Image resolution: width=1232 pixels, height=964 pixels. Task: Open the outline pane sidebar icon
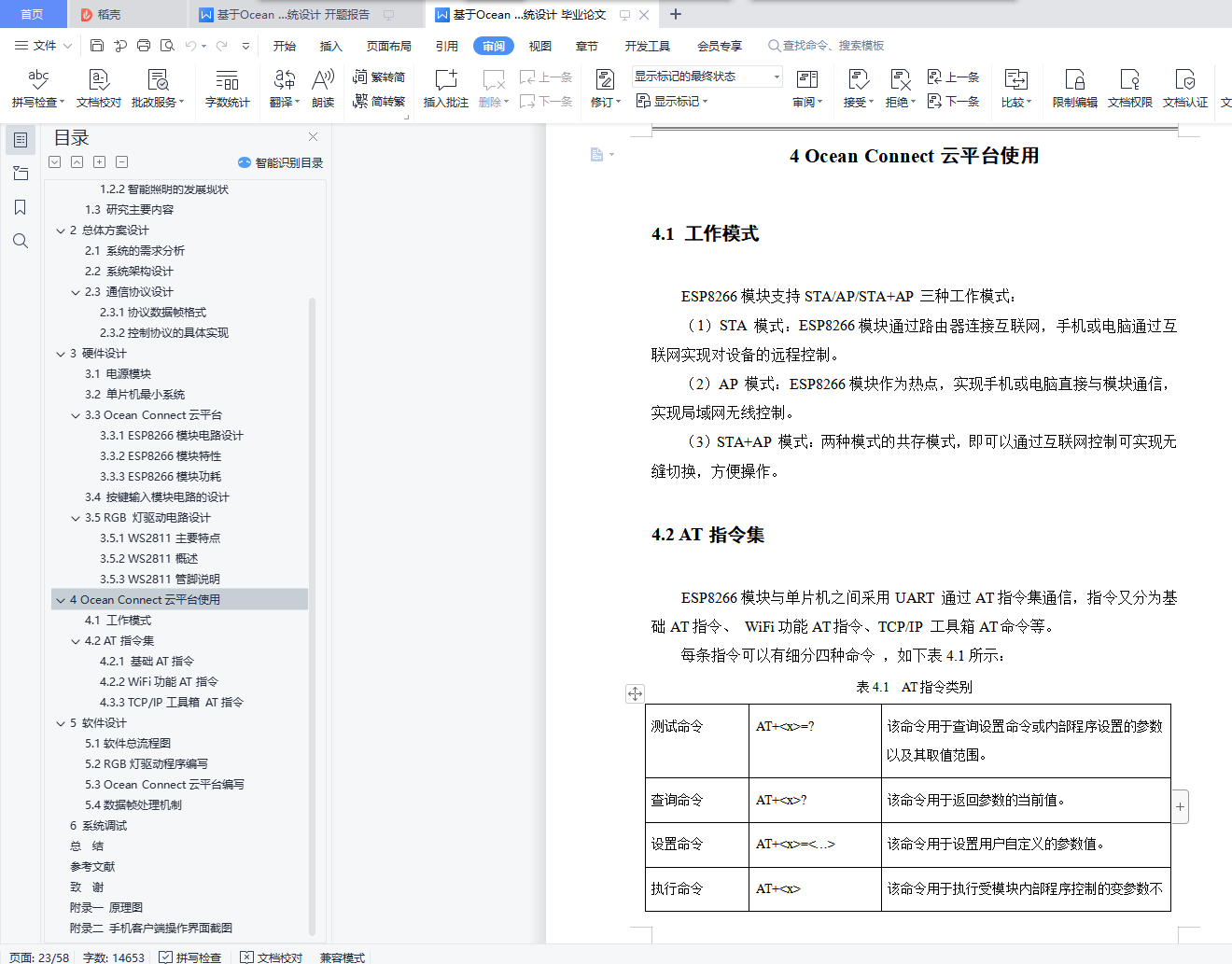pyautogui.click(x=21, y=140)
